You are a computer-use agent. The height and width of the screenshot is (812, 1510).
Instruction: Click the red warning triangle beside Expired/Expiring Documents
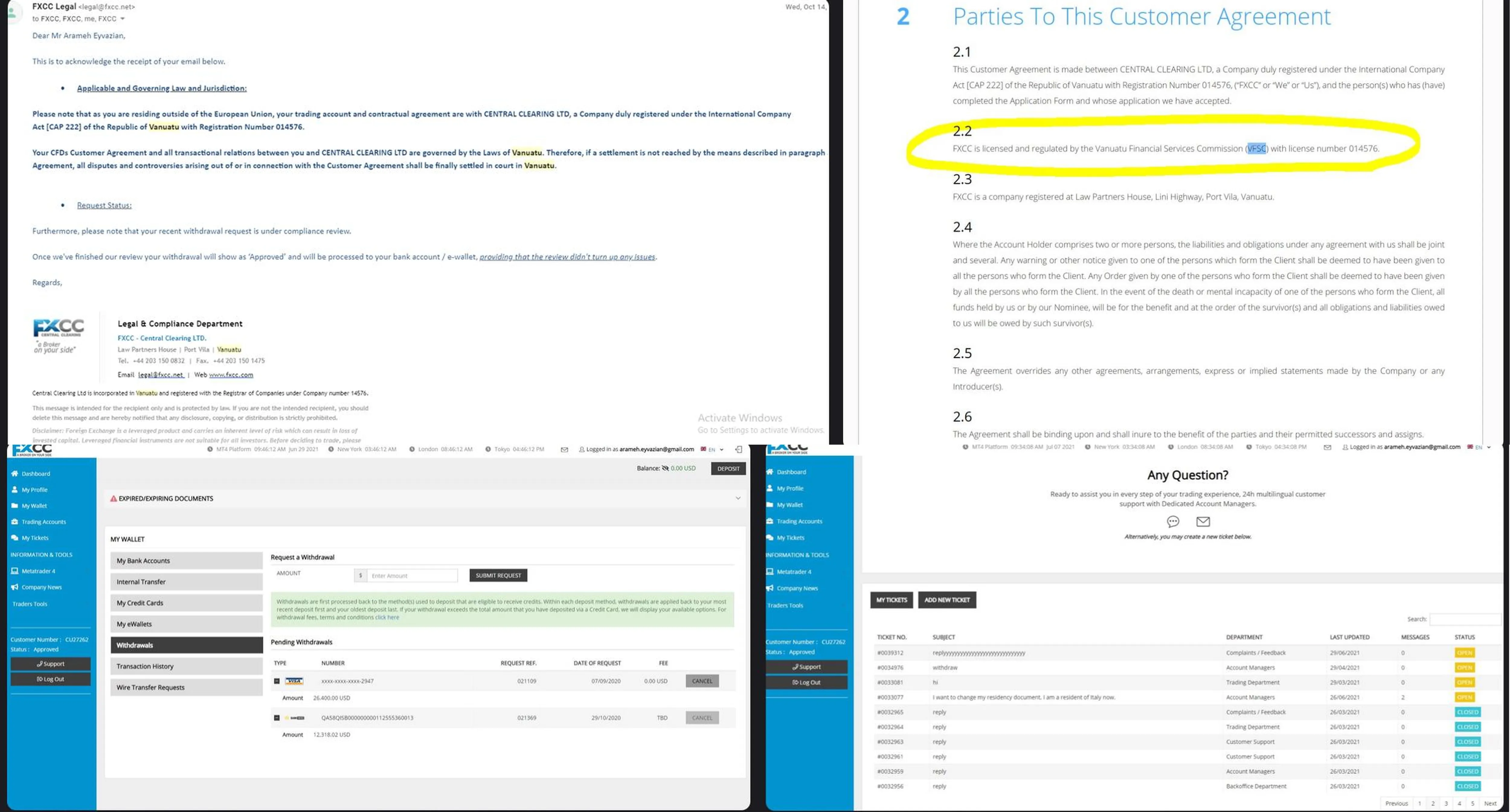114,499
